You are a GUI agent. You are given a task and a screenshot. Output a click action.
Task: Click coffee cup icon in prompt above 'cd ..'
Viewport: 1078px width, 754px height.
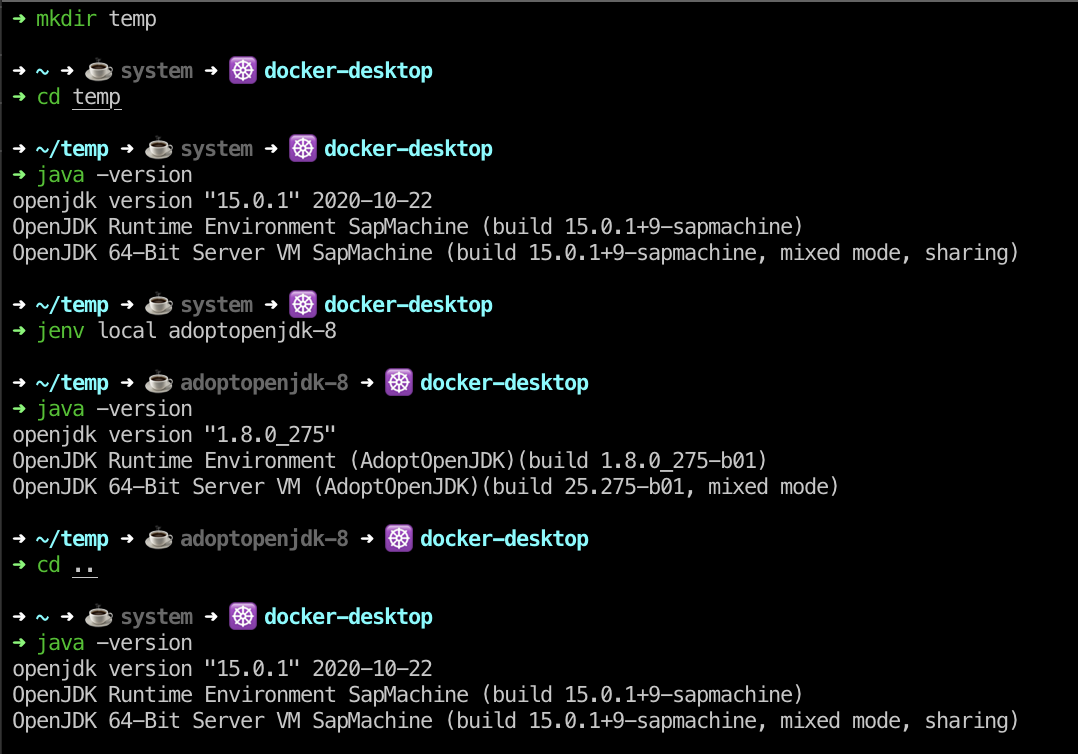click(x=158, y=538)
